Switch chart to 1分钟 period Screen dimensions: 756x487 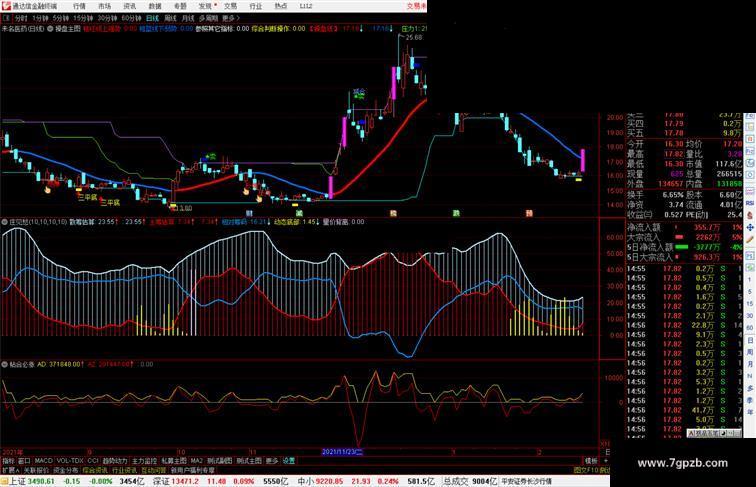click(40, 18)
